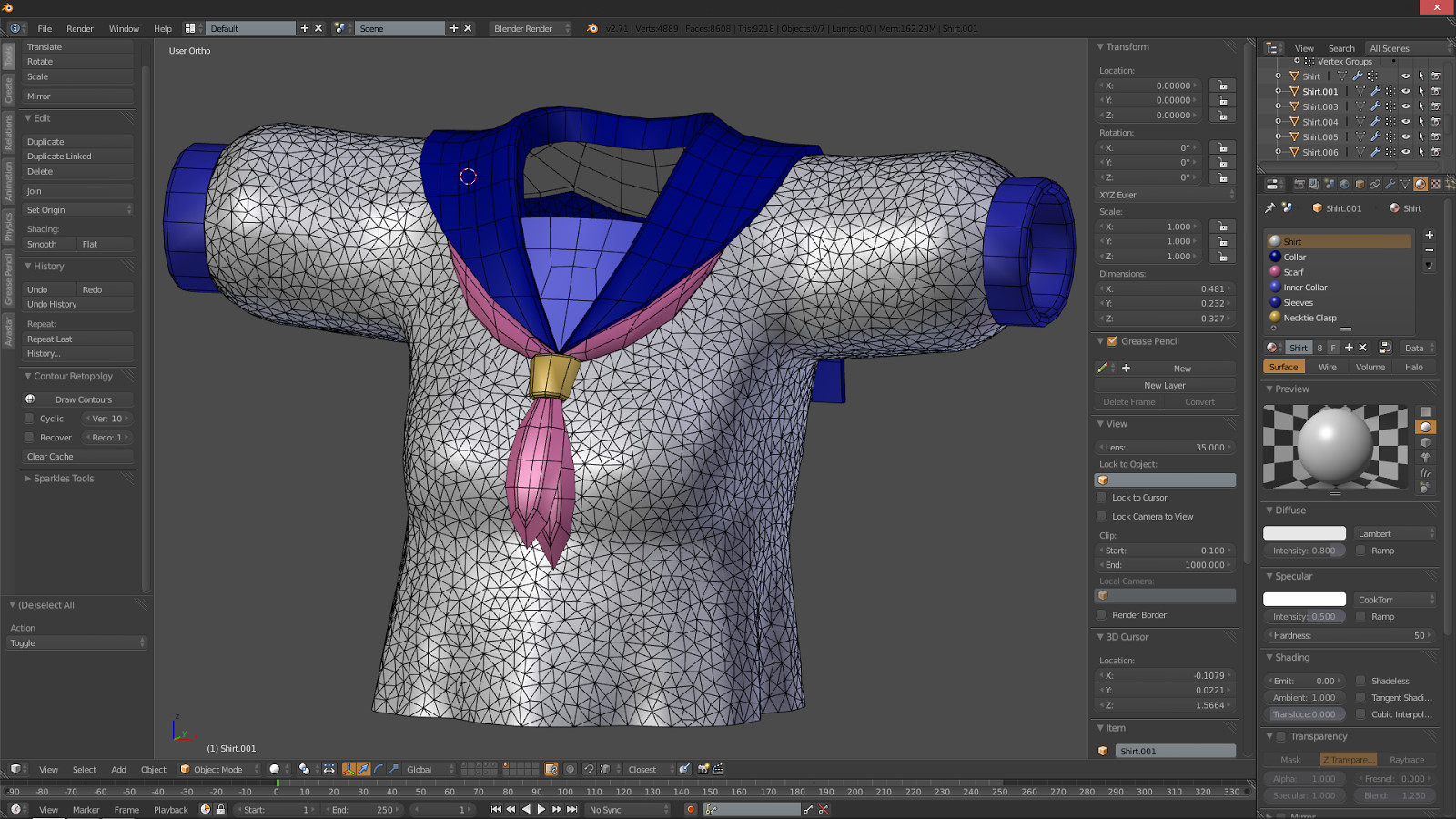Image resolution: width=1456 pixels, height=819 pixels.
Task: Click the New Layer grease pencil button
Action: [x=1165, y=386]
